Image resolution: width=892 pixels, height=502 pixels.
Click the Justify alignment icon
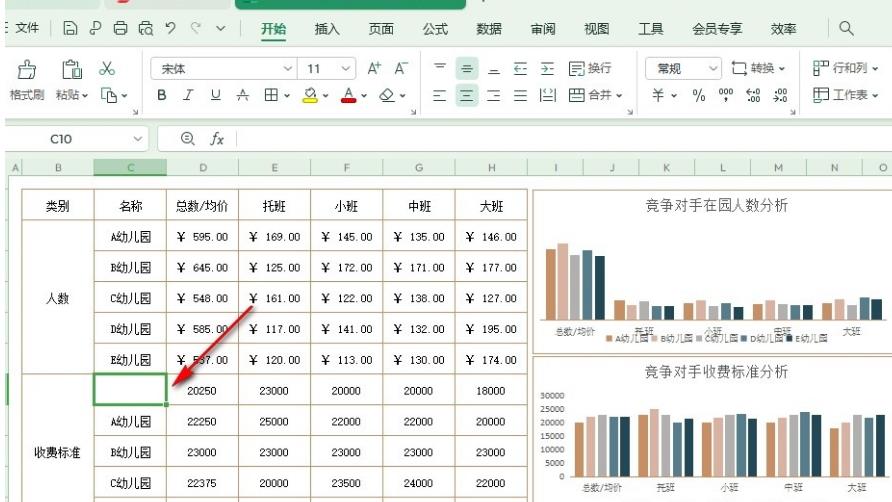[521, 95]
